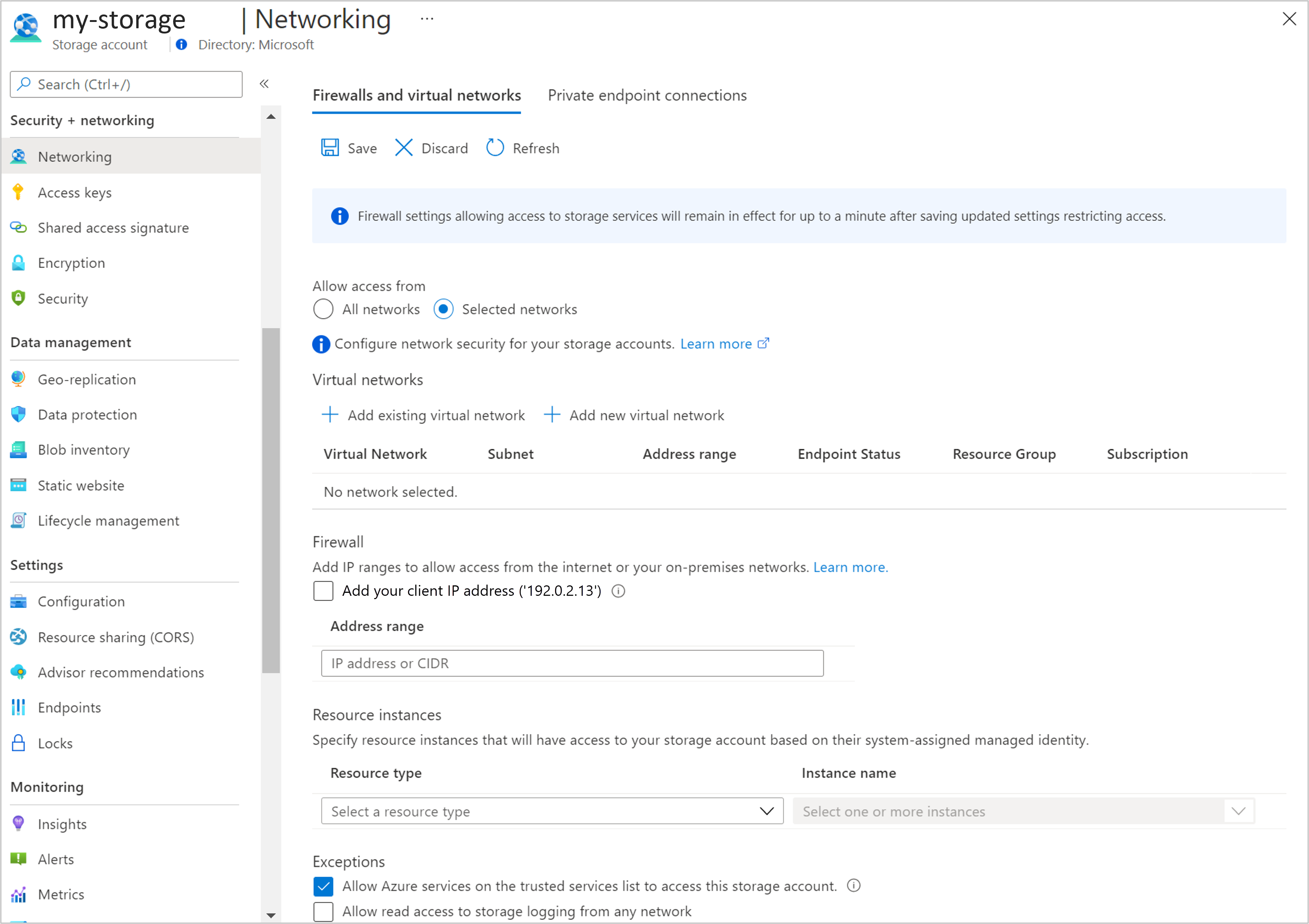1309x924 pixels.
Task: Open the Select a resource type dropdown
Action: click(x=551, y=811)
